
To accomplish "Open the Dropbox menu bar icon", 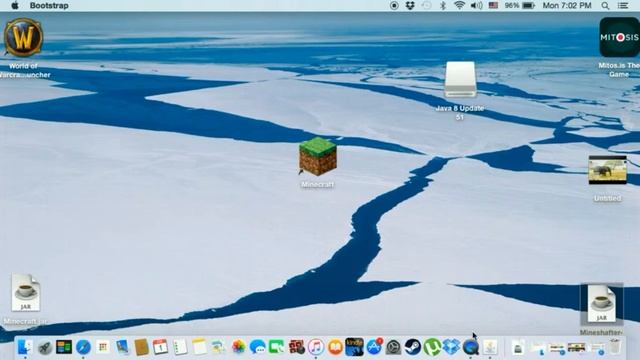I will [x=410, y=6].
